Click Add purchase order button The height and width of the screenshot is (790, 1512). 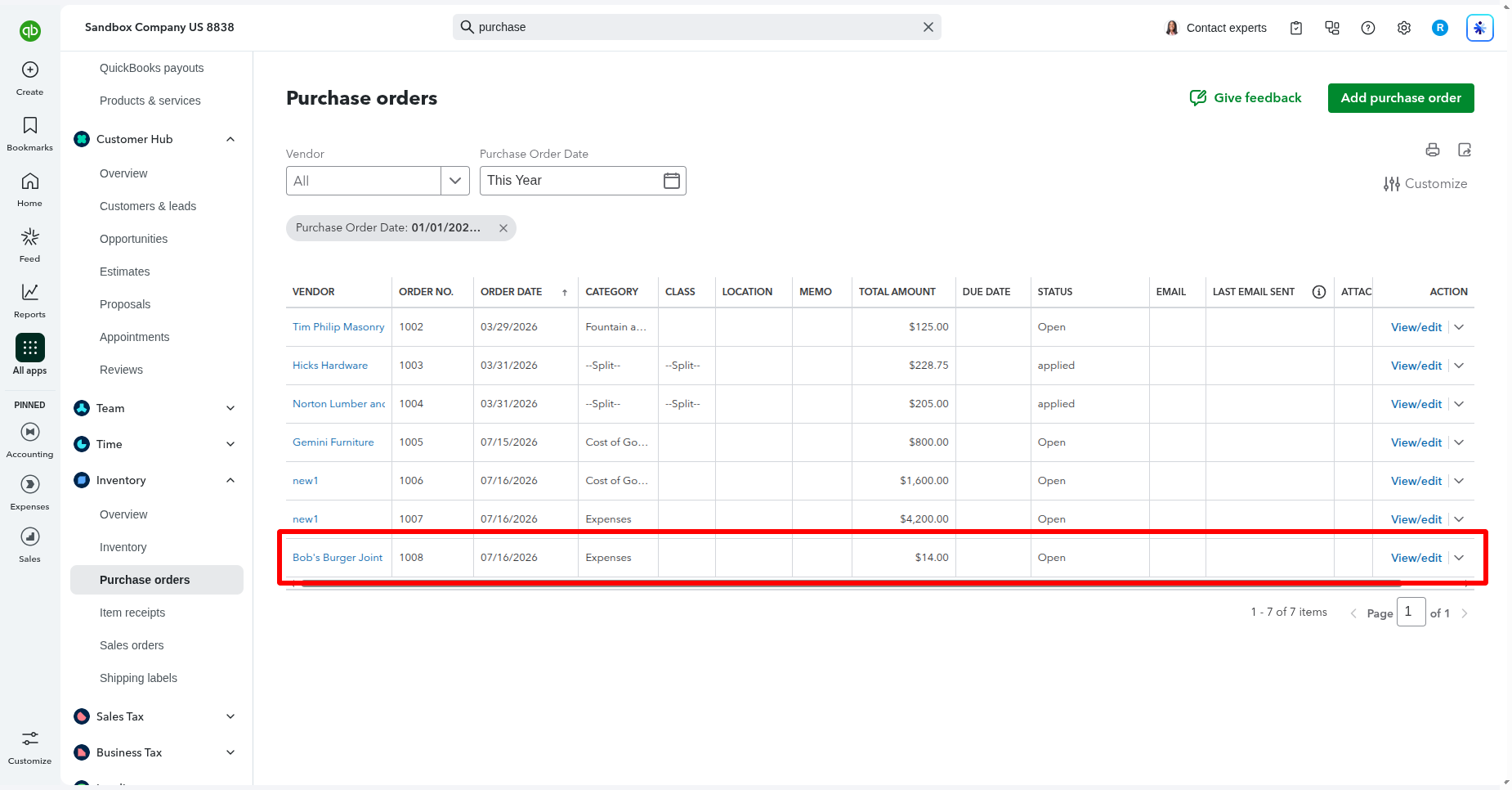pos(1401,98)
